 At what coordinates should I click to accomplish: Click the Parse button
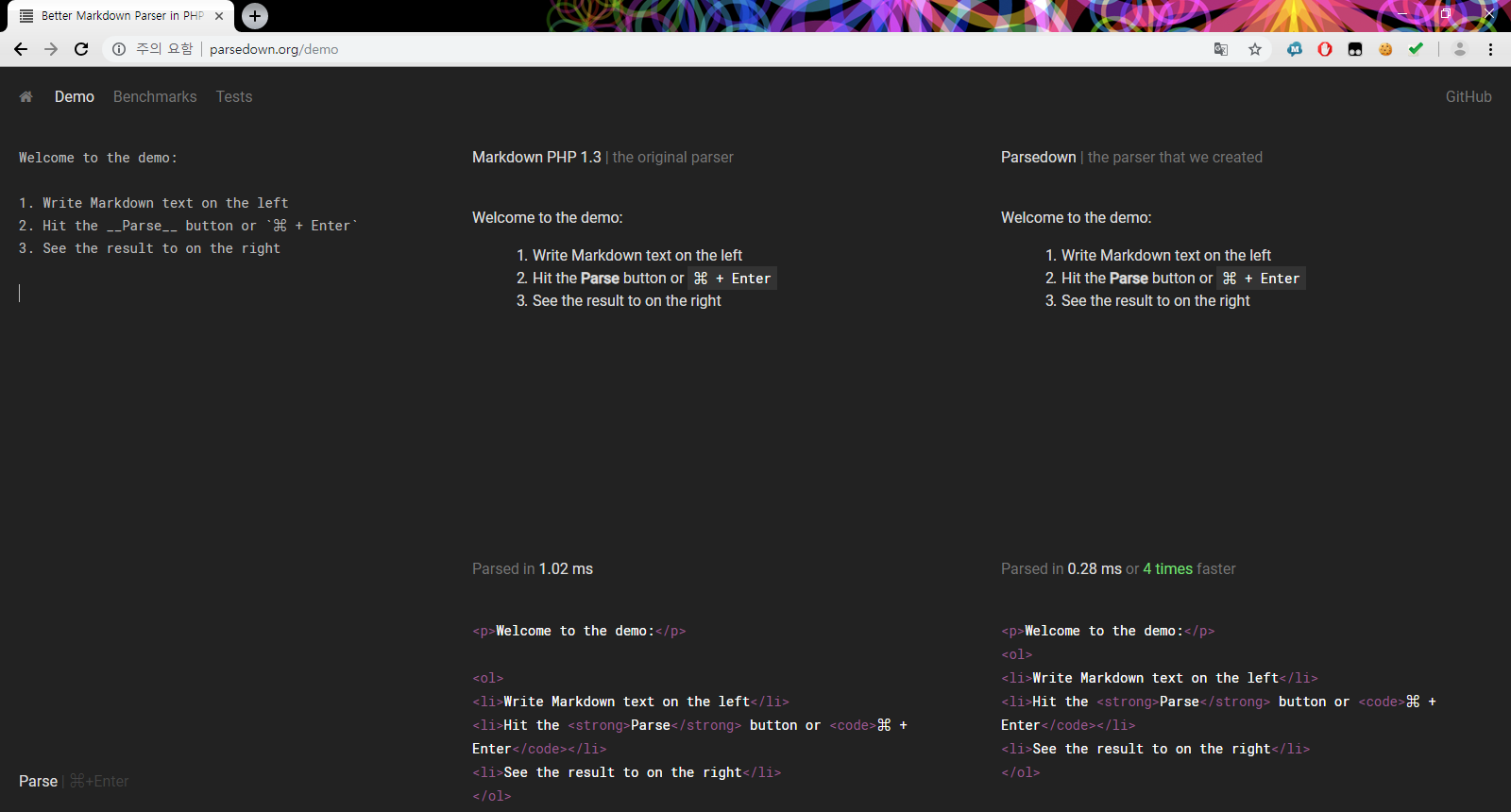pos(38,781)
